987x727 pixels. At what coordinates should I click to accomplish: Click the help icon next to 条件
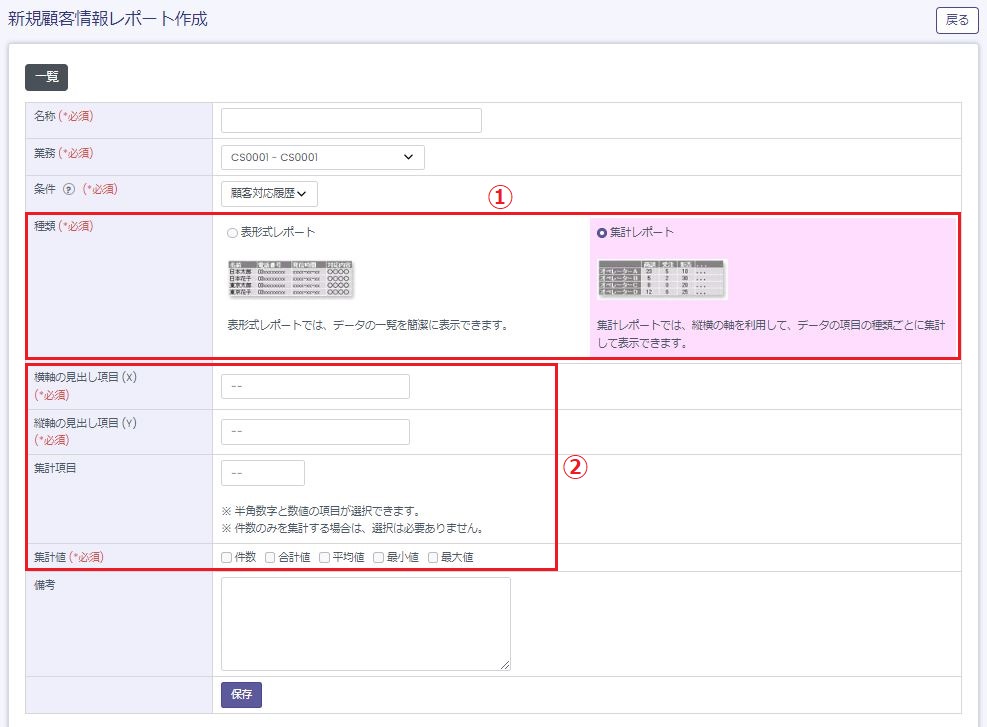pyautogui.click(x=69, y=188)
